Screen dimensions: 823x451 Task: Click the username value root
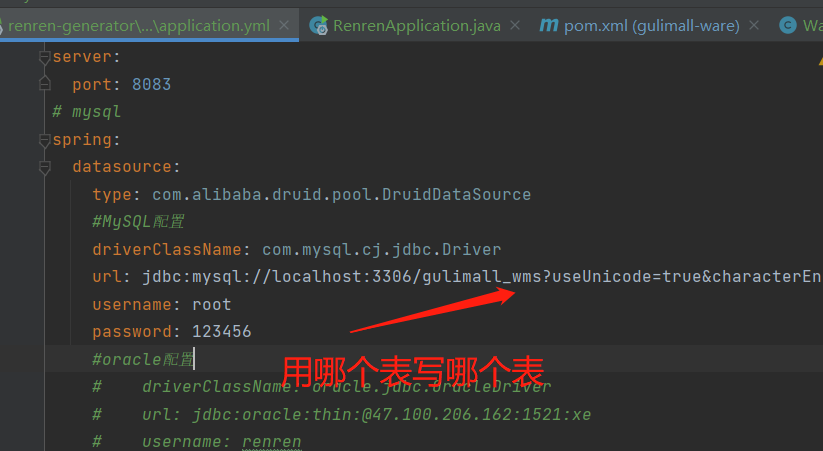point(212,305)
